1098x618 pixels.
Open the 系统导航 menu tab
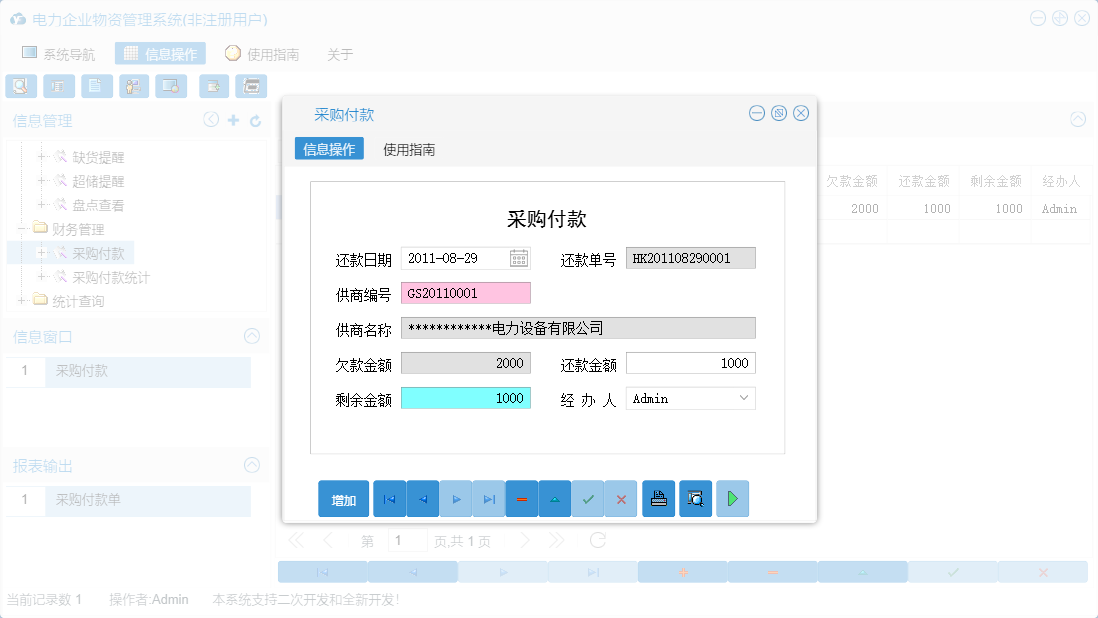pyautogui.click(x=57, y=54)
